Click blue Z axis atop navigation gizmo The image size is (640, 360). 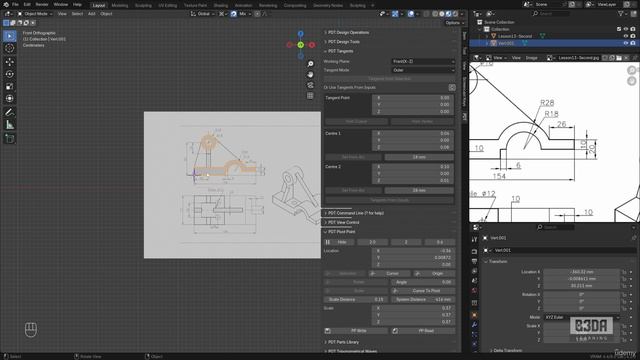301,33
